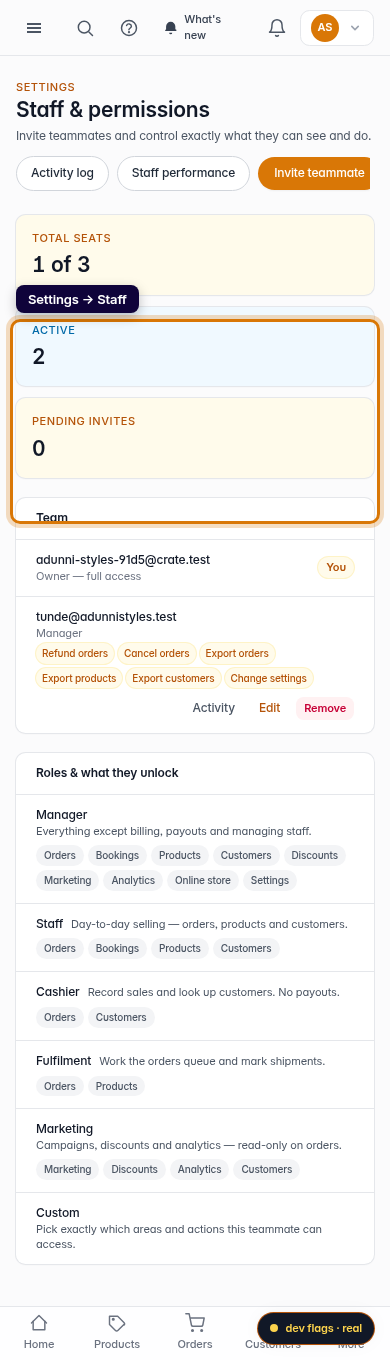
Task: Click the SETTINGS breadcrumb label
Action: (45, 88)
